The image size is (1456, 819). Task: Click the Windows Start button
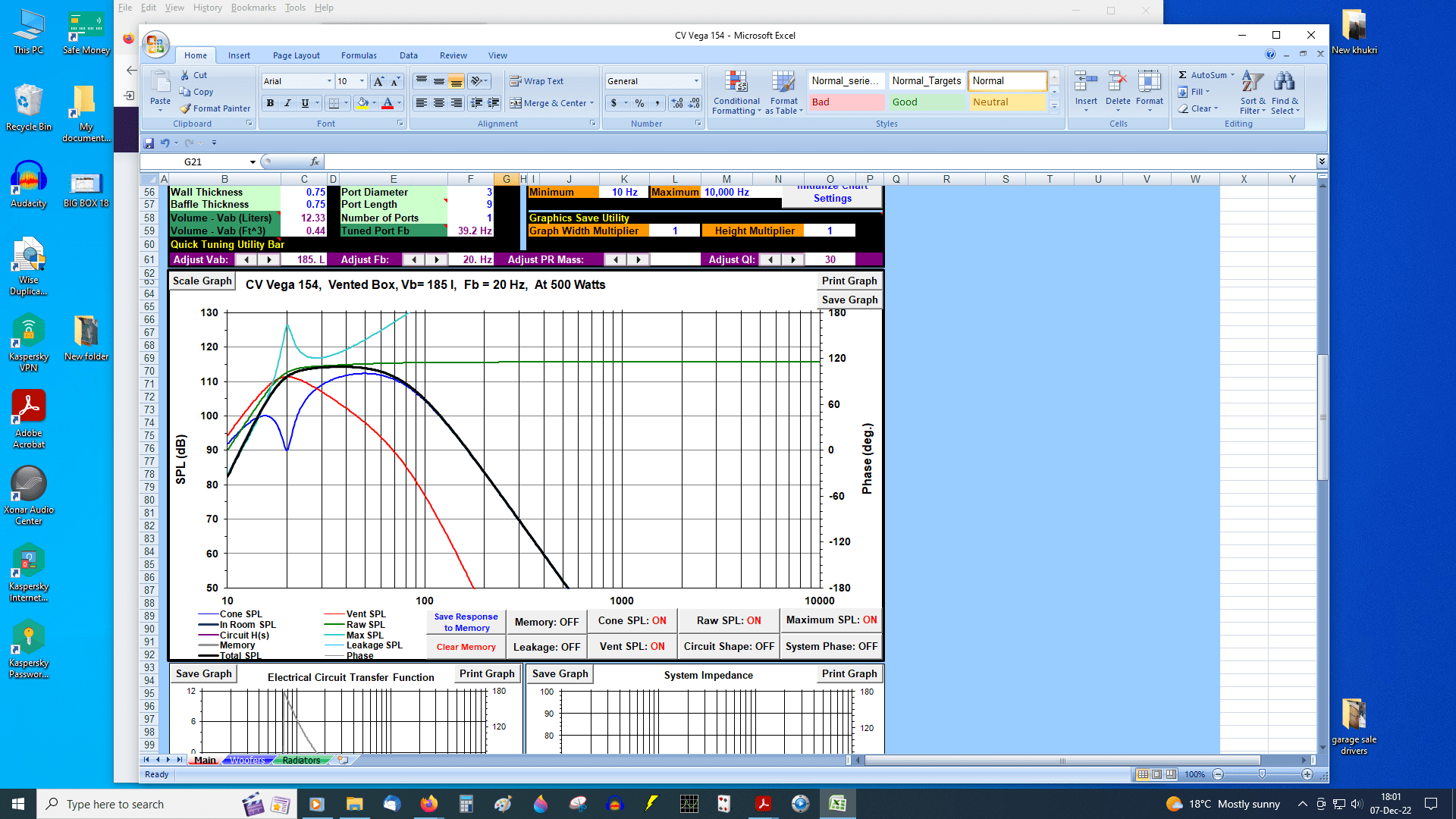18,804
